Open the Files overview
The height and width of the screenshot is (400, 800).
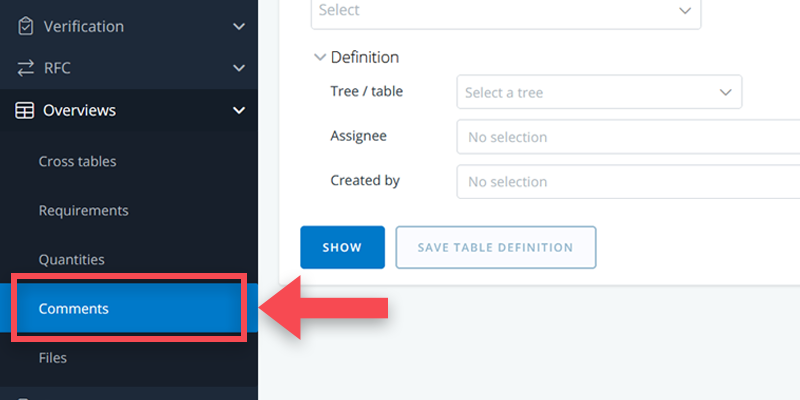click(53, 357)
